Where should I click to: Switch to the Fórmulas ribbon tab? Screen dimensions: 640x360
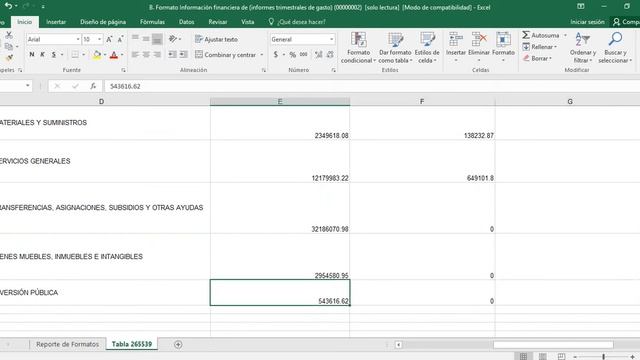coord(152,22)
